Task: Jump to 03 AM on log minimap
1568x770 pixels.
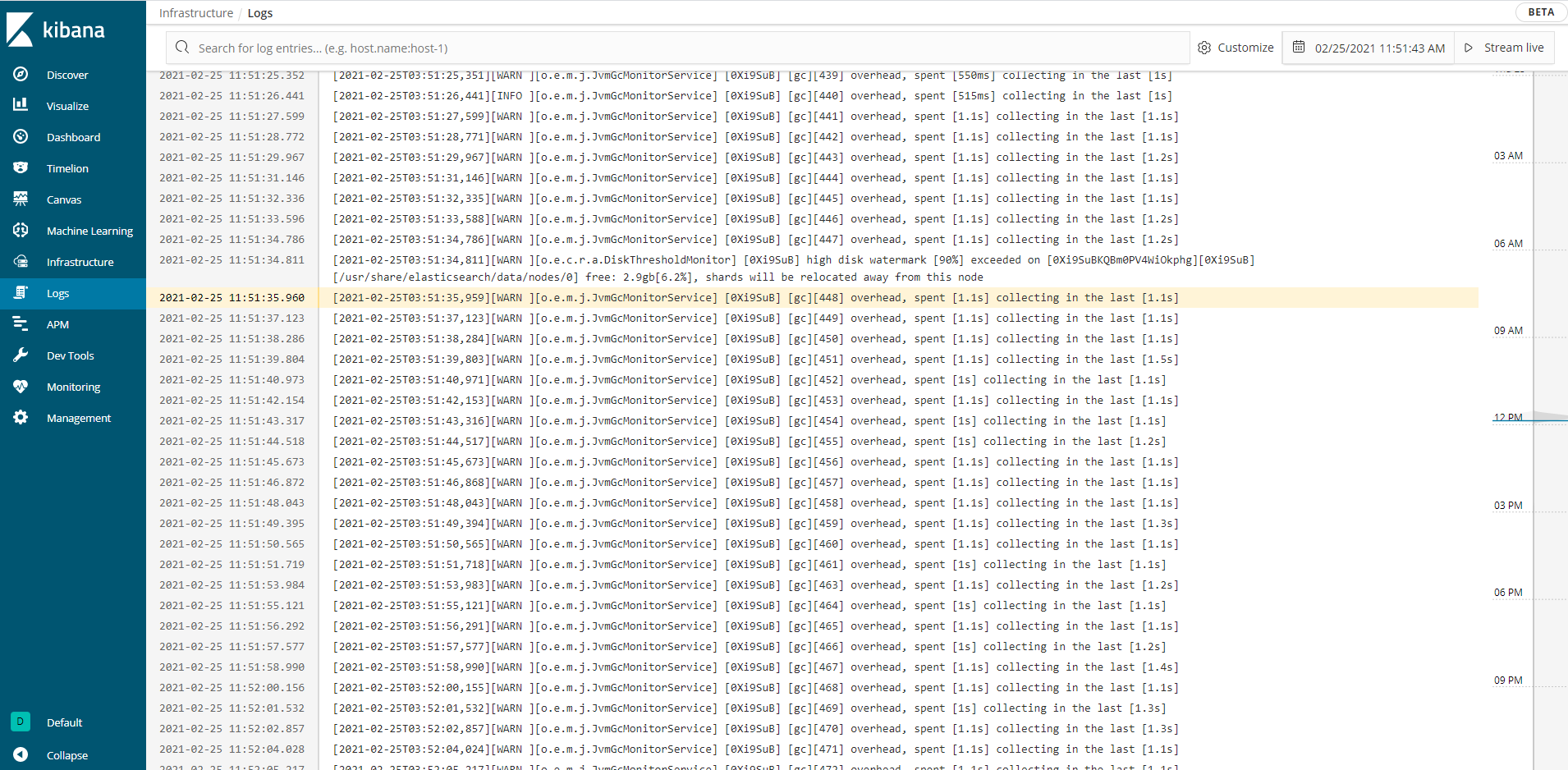Action: pyautogui.click(x=1508, y=156)
